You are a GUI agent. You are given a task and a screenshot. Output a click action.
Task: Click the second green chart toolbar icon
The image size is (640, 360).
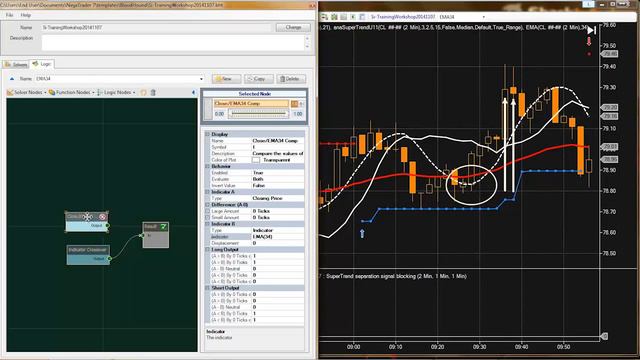pos(334,17)
